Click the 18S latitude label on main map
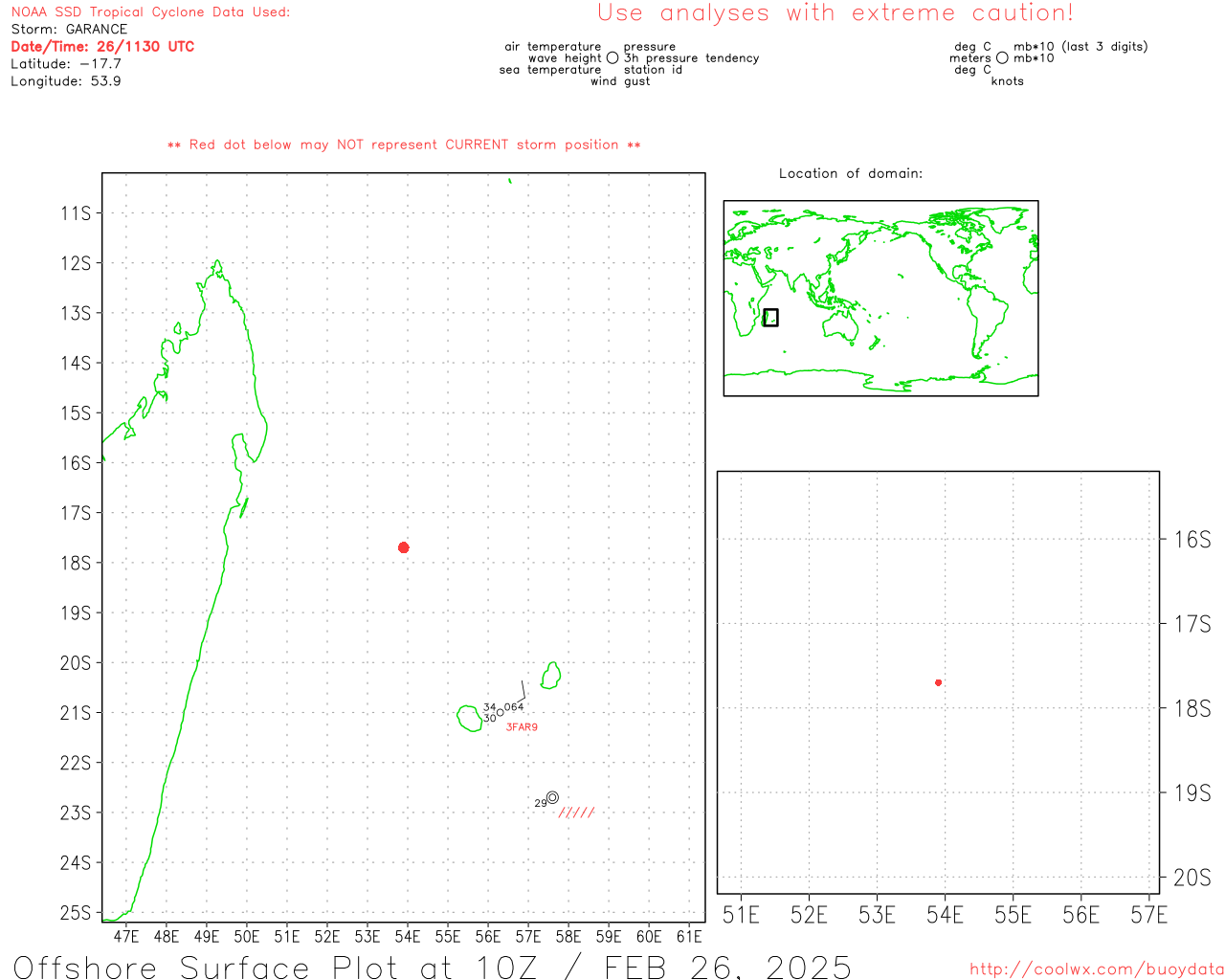1225x980 pixels. (76, 563)
